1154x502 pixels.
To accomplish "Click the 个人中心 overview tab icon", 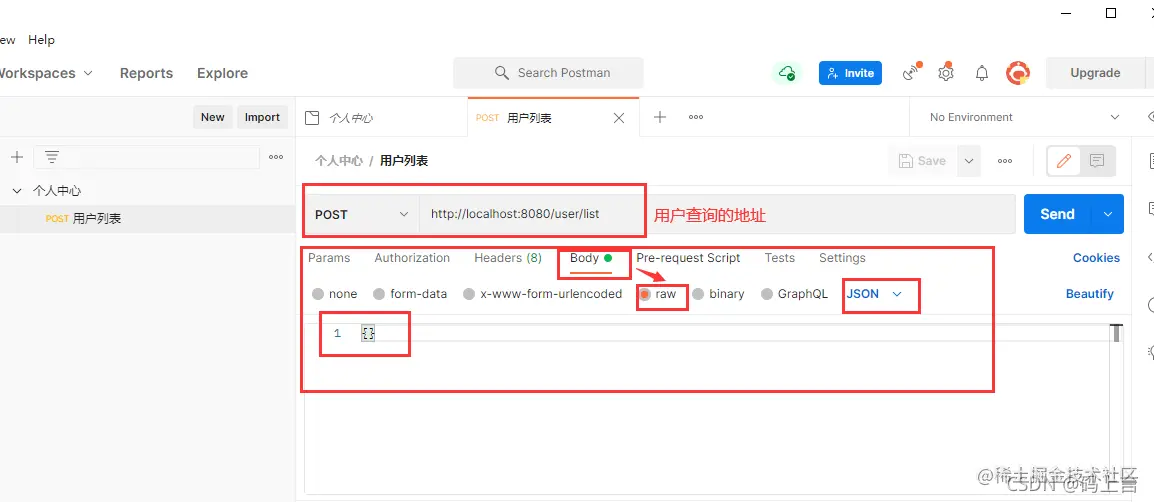I will 312,118.
